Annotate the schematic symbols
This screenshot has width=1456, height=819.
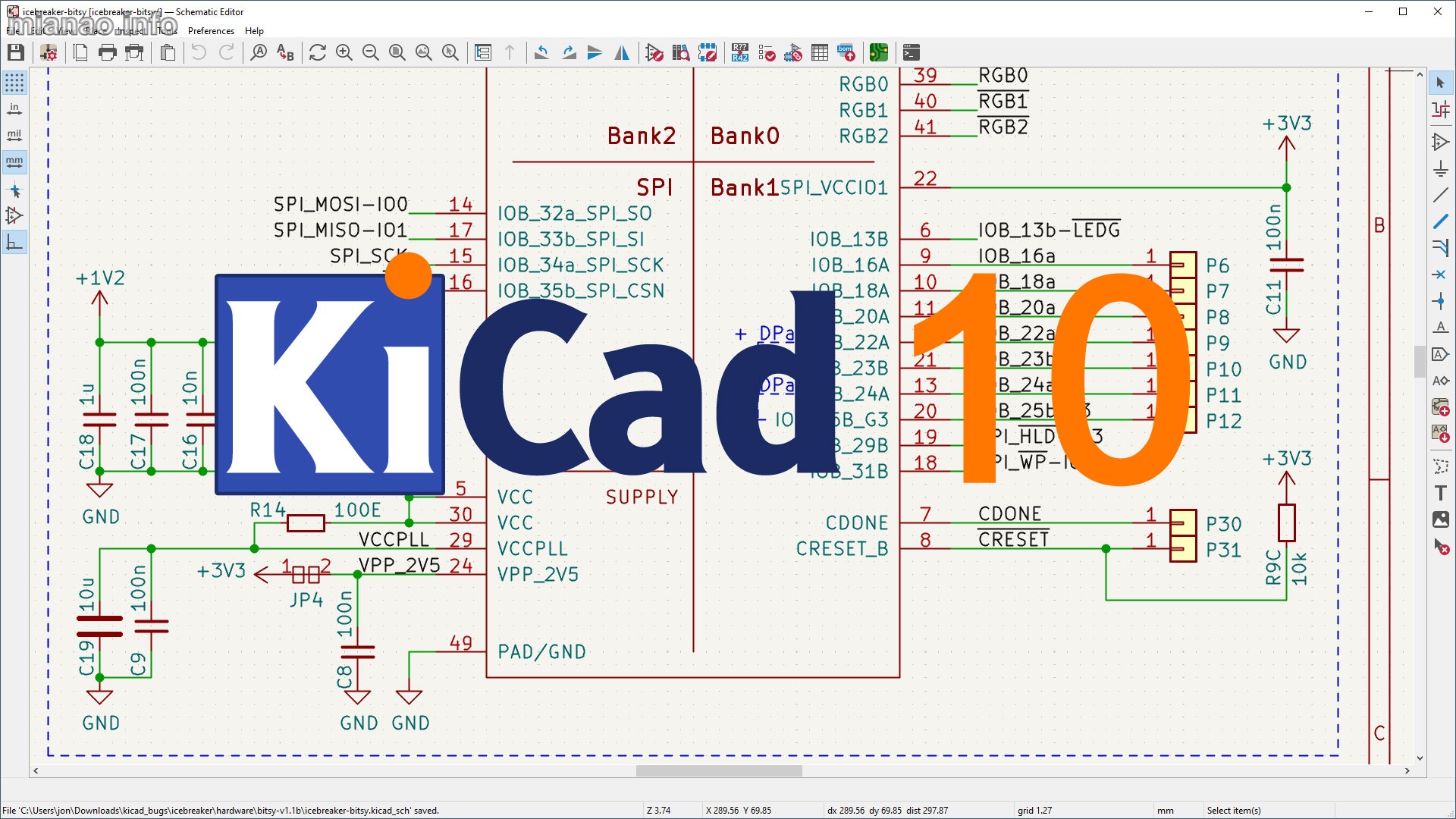point(739,52)
